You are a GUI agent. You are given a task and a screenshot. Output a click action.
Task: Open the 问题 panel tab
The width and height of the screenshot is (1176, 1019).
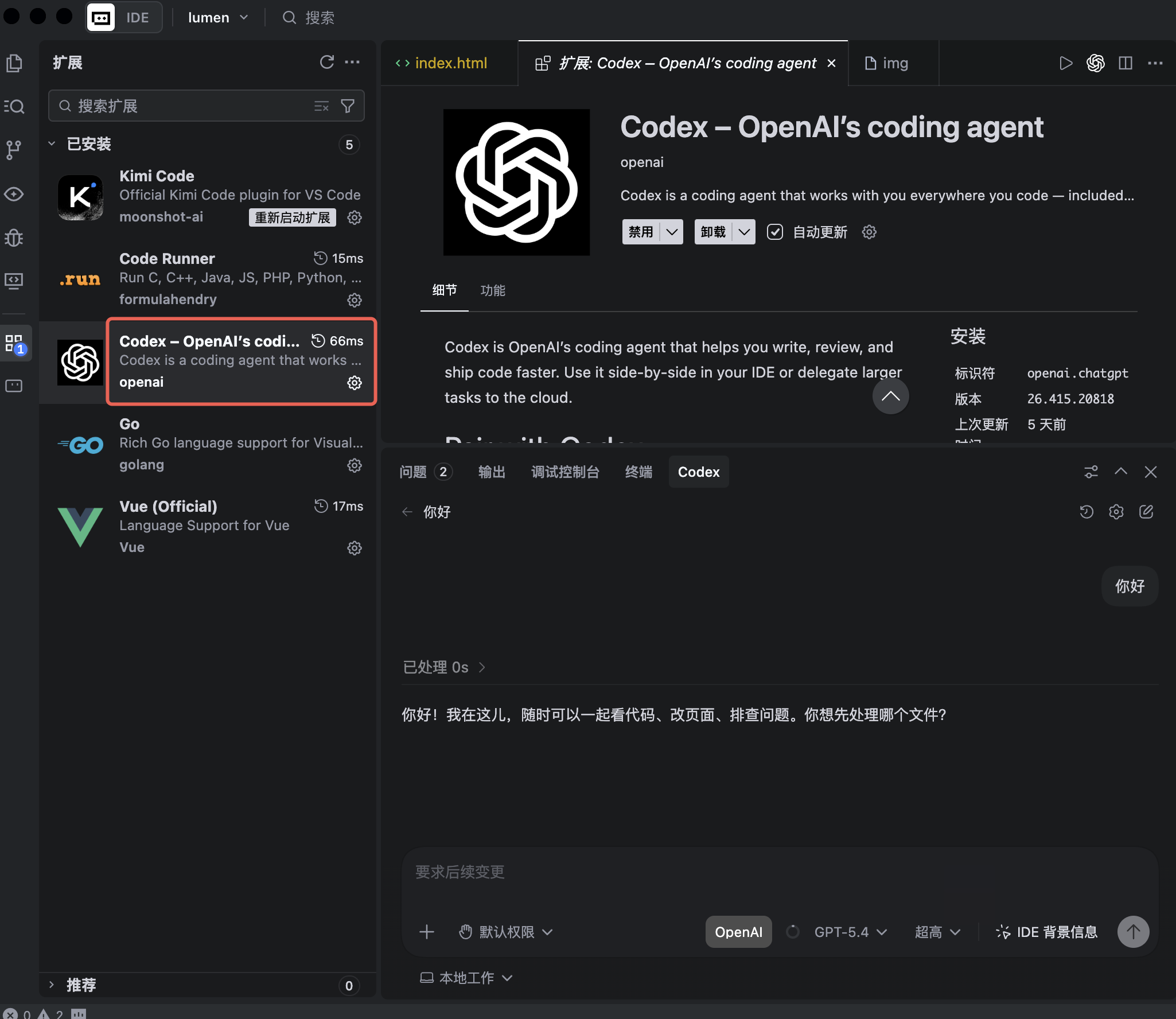[426, 472]
